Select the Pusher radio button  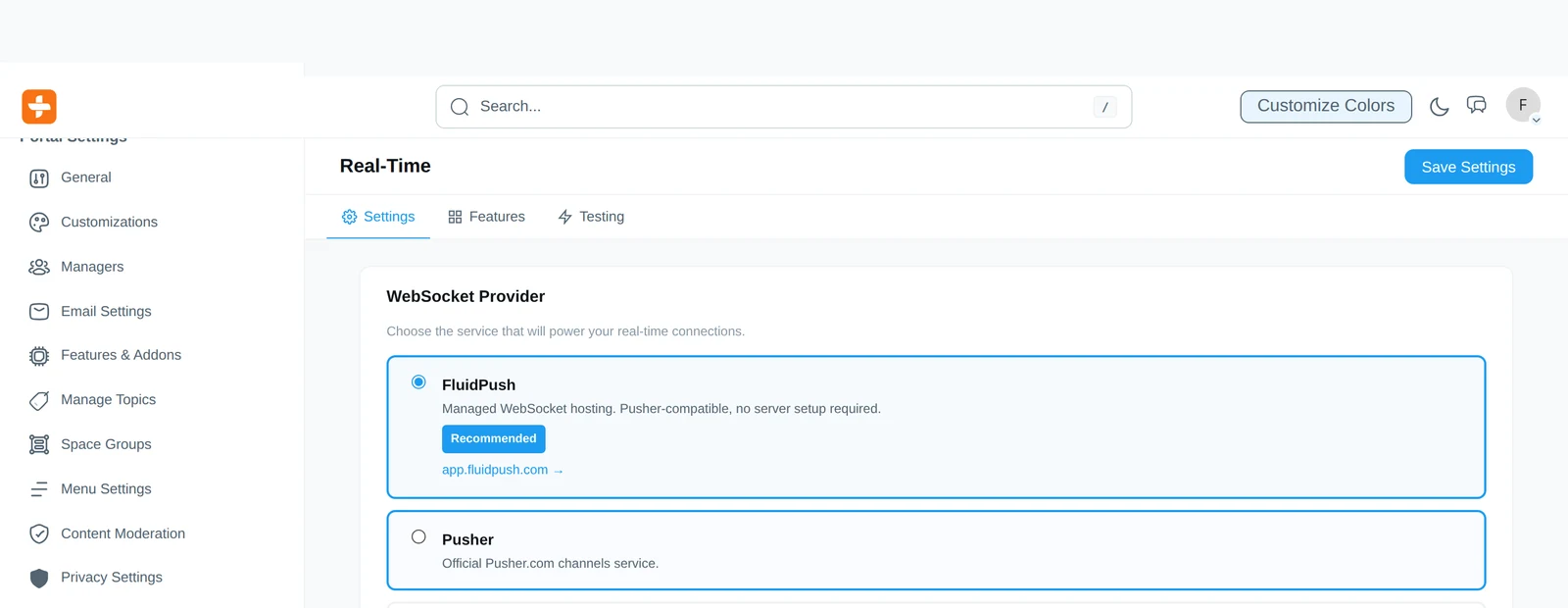[418, 537]
